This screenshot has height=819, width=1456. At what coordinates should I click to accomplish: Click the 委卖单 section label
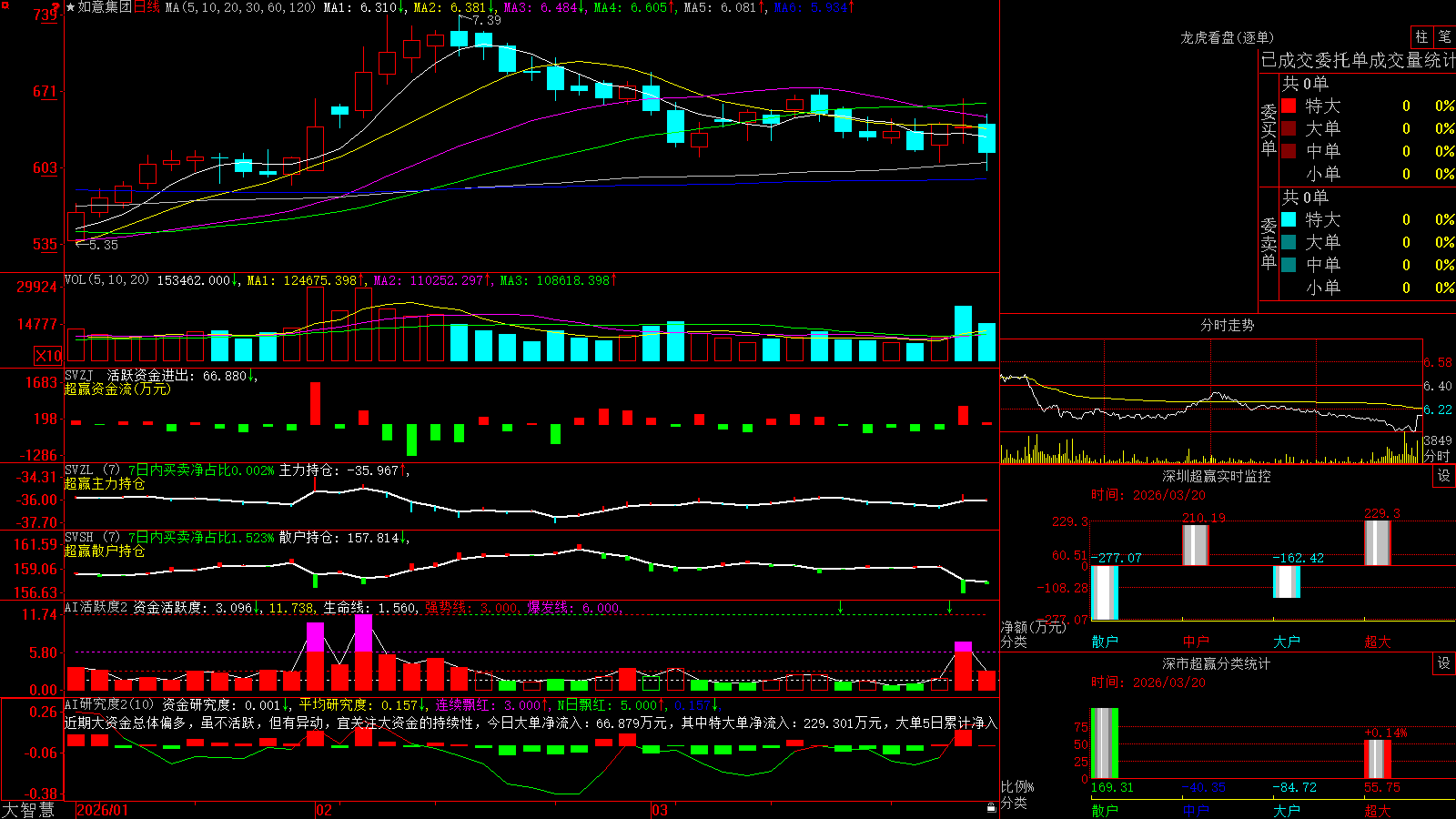(1269, 243)
